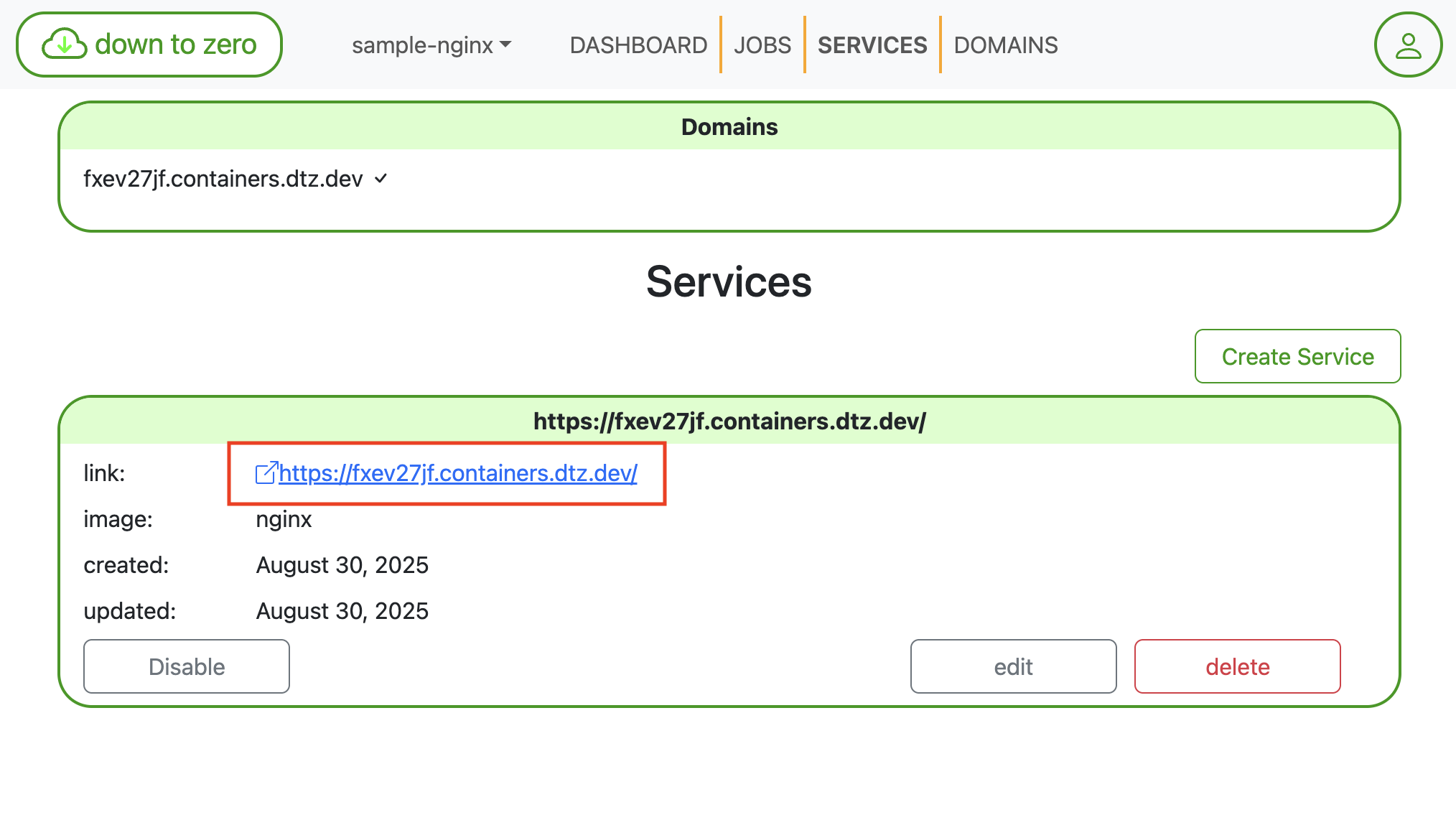
Task: Click the 'down to zero' logo text
Action: point(175,45)
